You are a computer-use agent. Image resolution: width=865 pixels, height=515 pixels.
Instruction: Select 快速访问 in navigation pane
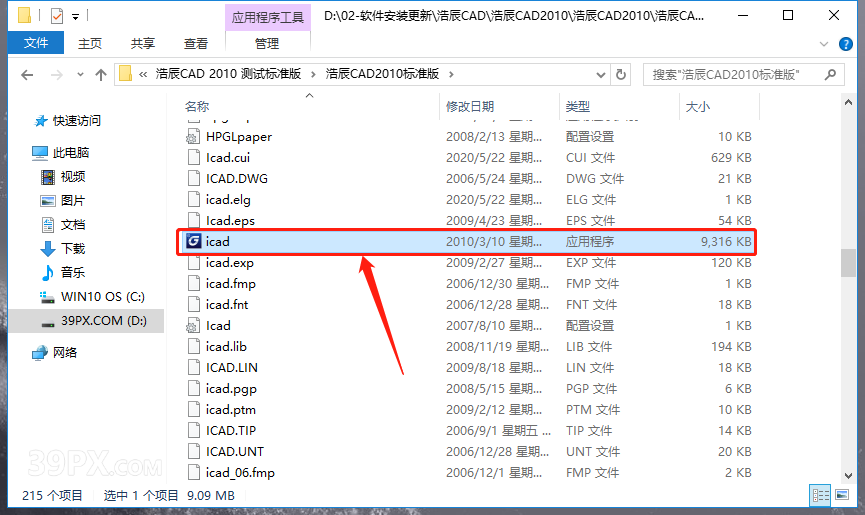click(77, 121)
